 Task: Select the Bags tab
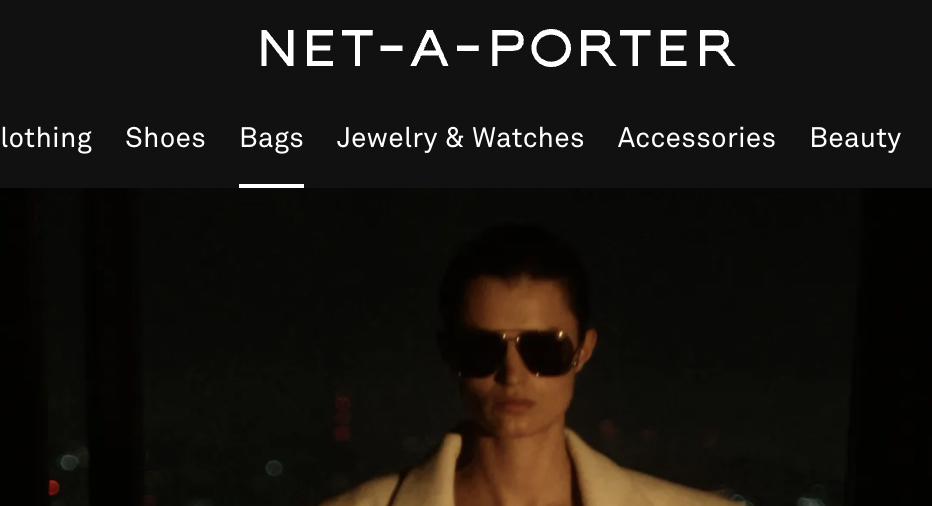272,139
